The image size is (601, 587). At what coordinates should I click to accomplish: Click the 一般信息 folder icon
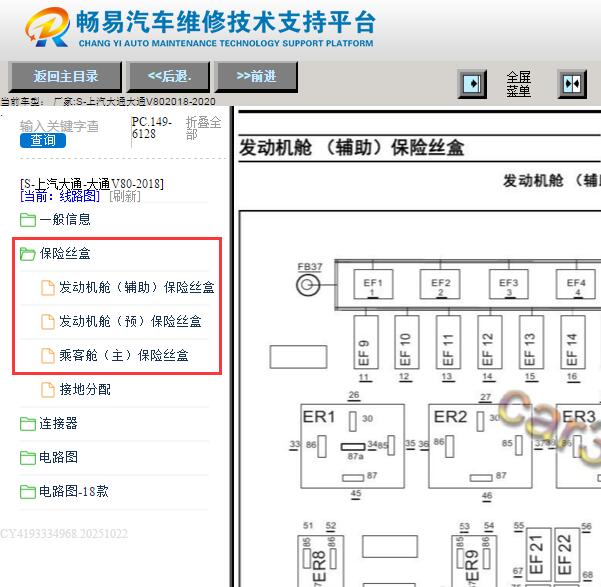click(x=28, y=220)
